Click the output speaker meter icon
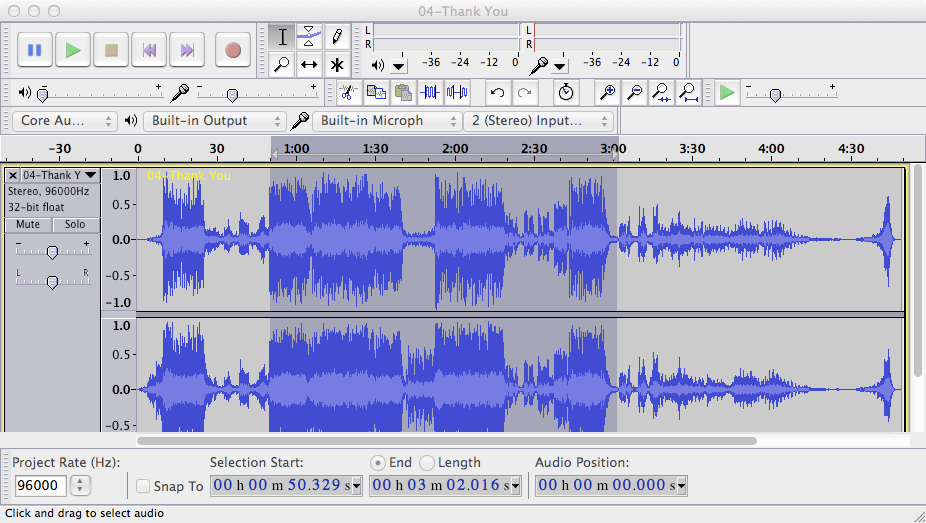The image size is (926, 523). click(377, 65)
